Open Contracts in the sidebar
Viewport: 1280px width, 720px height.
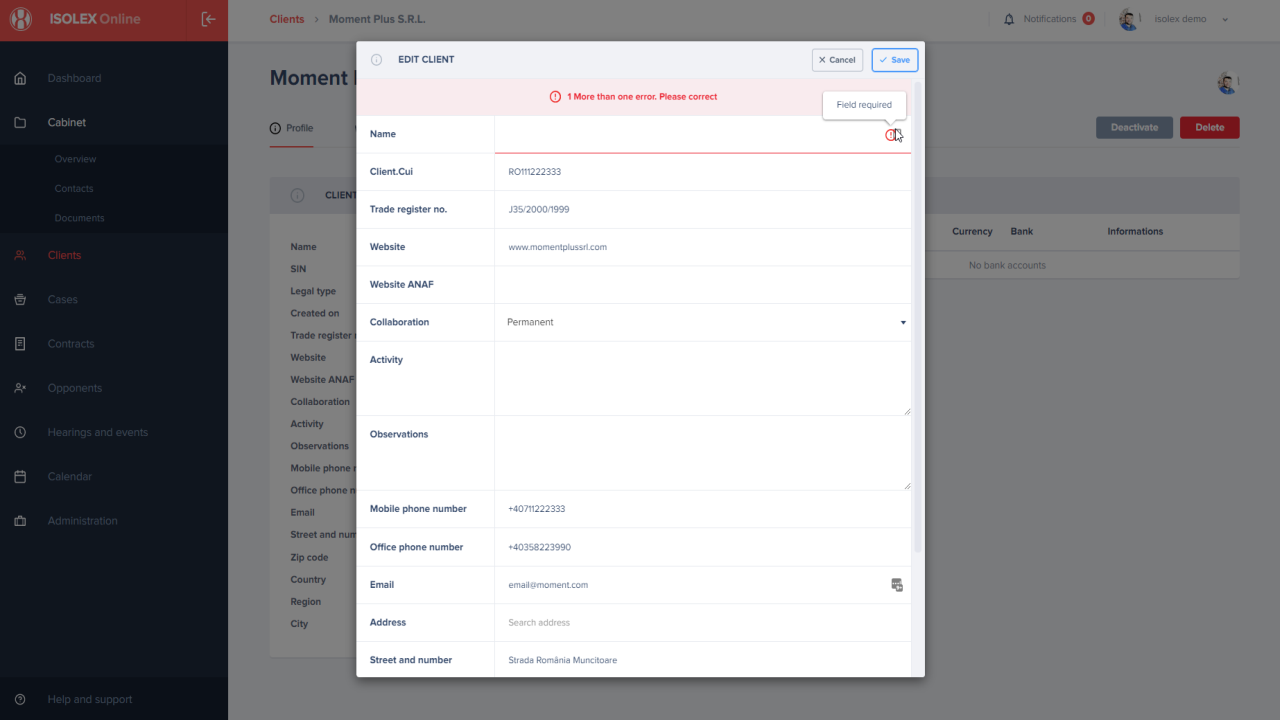click(x=71, y=344)
